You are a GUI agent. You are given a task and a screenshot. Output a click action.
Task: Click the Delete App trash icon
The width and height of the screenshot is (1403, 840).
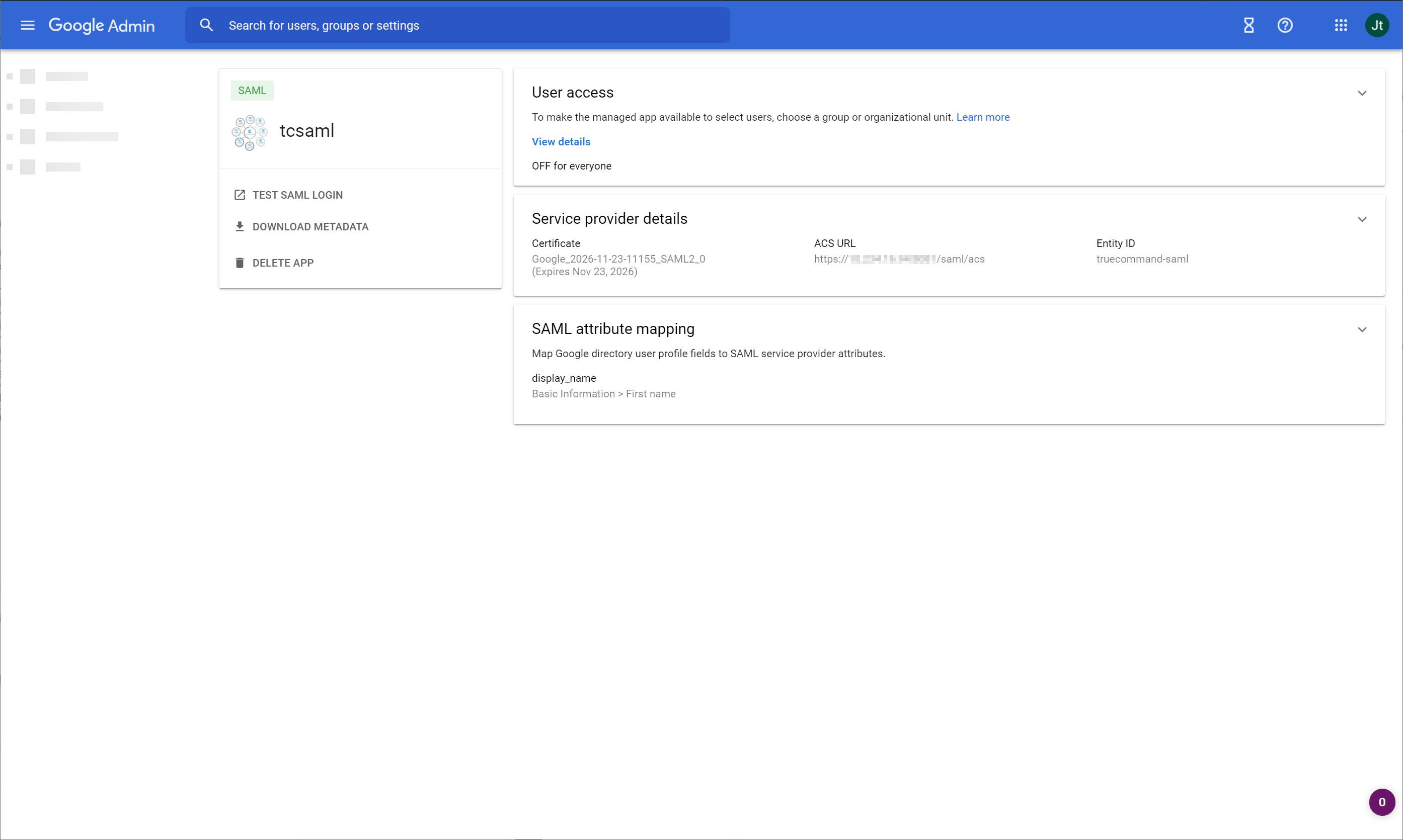(x=240, y=262)
